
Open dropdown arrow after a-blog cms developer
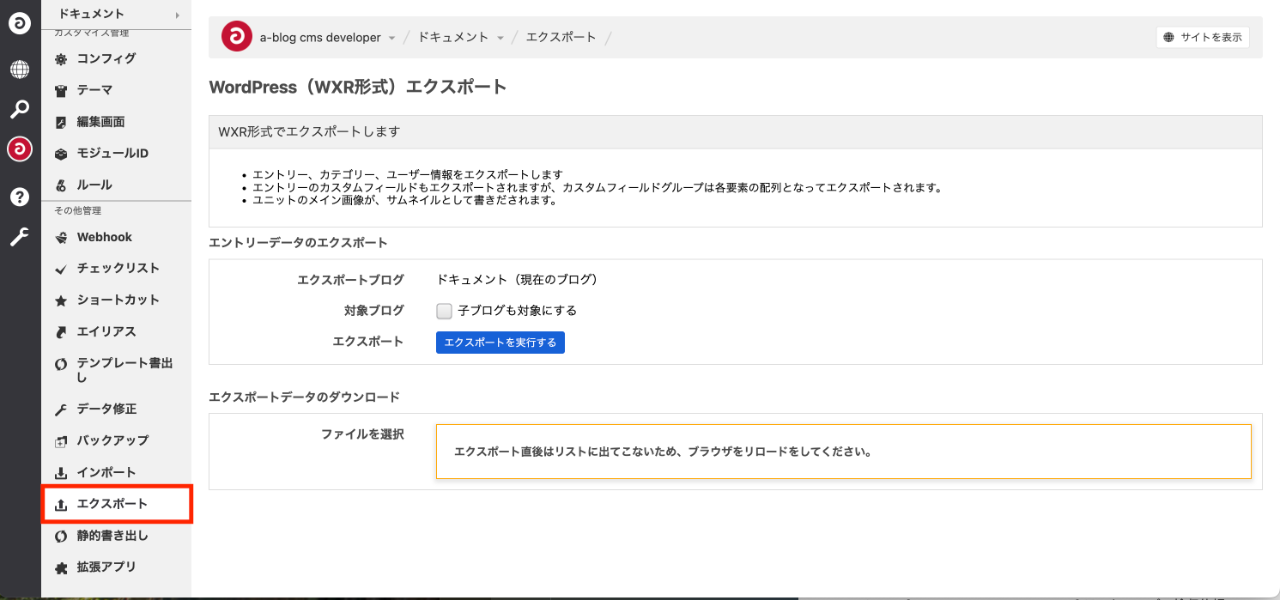click(392, 38)
